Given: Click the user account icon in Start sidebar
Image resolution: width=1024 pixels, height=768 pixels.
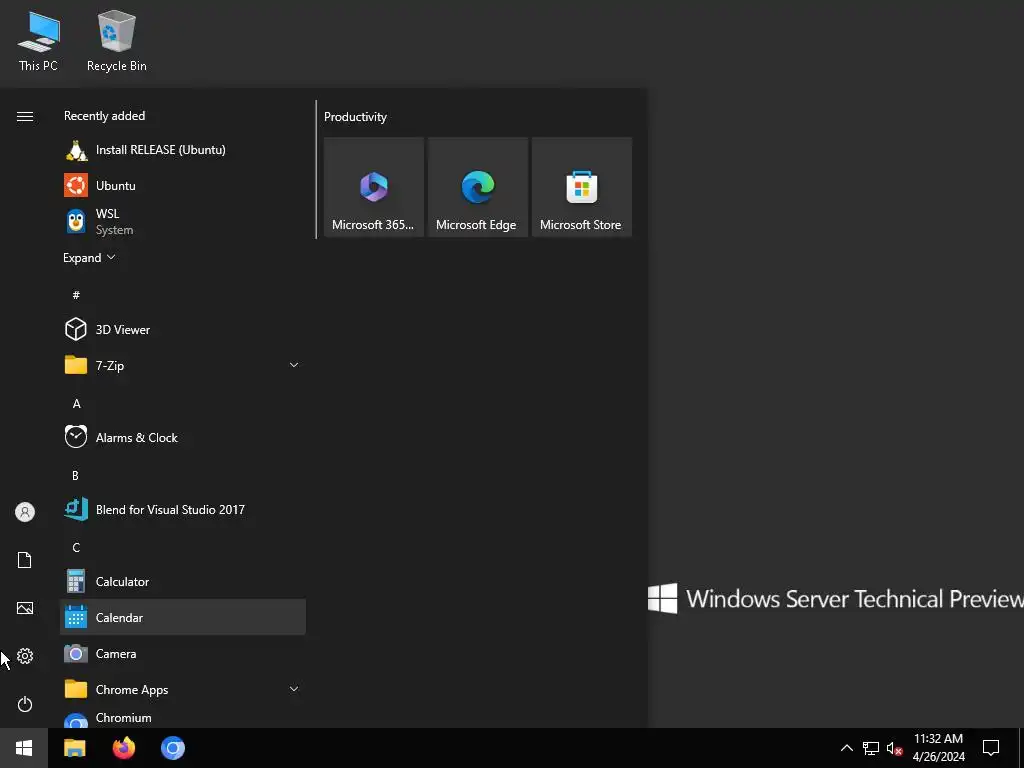Looking at the screenshot, I should coord(25,512).
